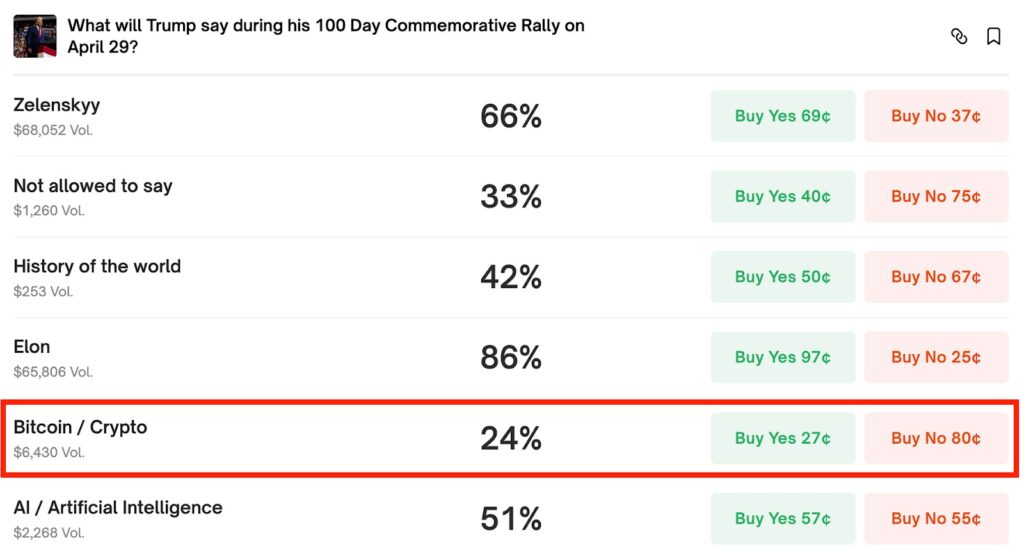Open the Elon outcome row label
The width and height of the screenshot is (1024, 557).
click(x=32, y=347)
